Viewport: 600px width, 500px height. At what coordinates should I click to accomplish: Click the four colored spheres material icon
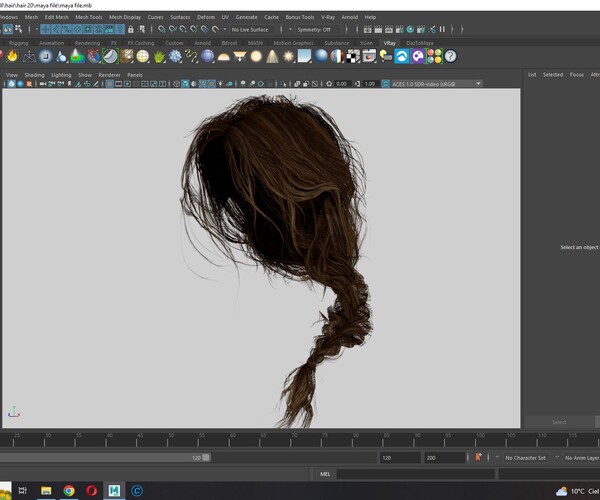pos(435,56)
